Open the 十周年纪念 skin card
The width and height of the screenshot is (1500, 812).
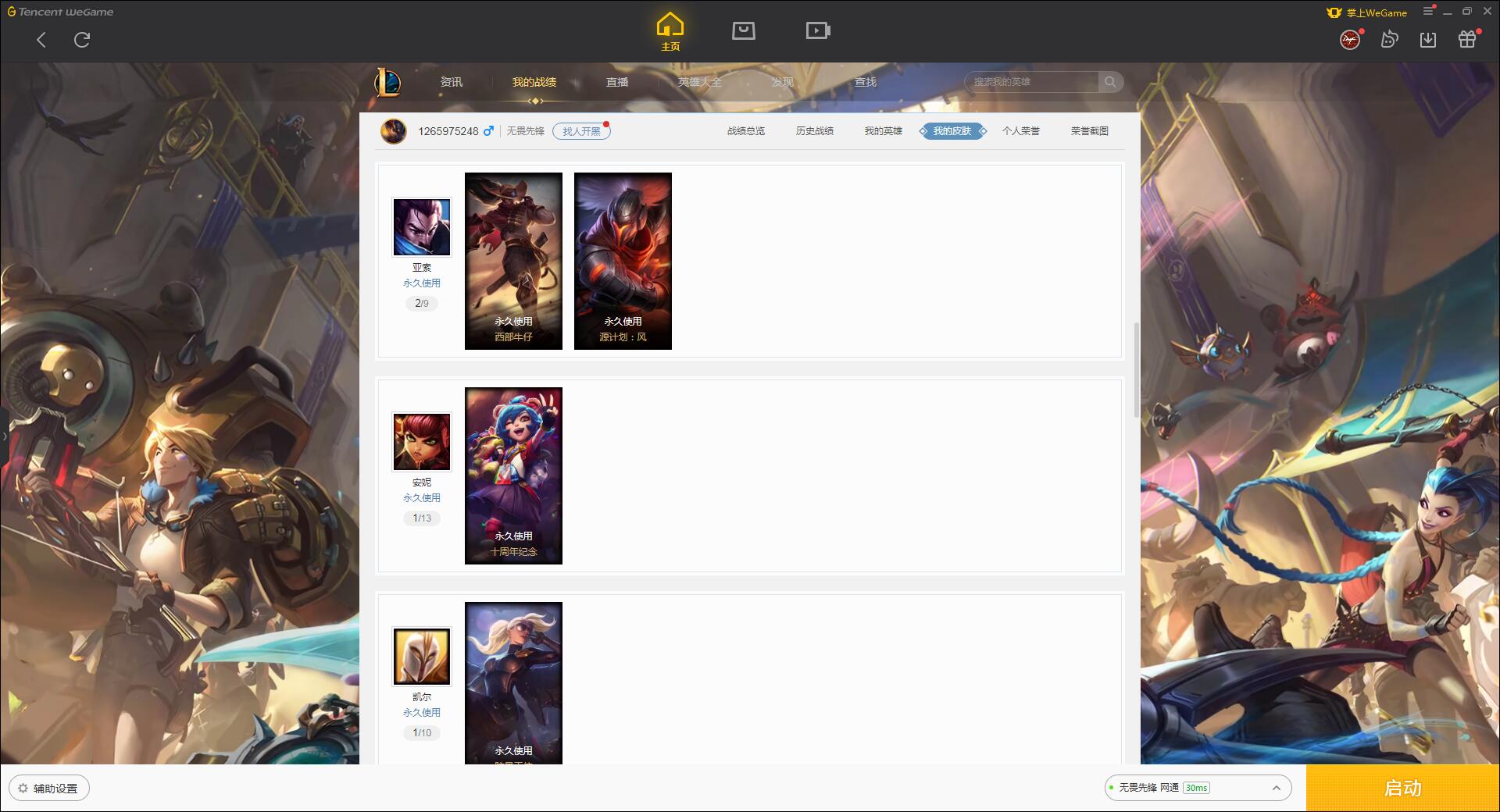click(513, 475)
